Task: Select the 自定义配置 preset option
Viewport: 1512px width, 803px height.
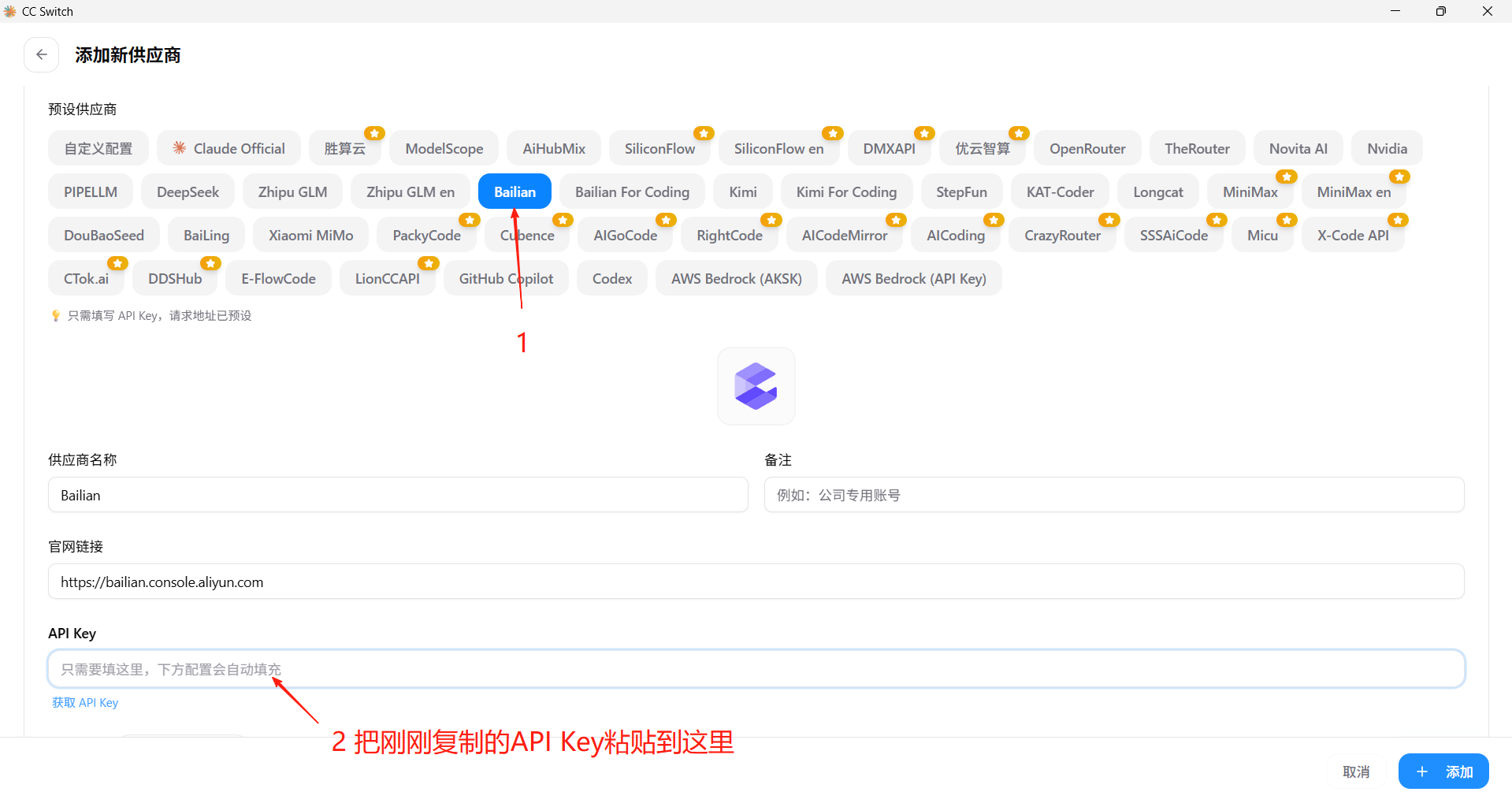Action: pyautogui.click(x=98, y=147)
